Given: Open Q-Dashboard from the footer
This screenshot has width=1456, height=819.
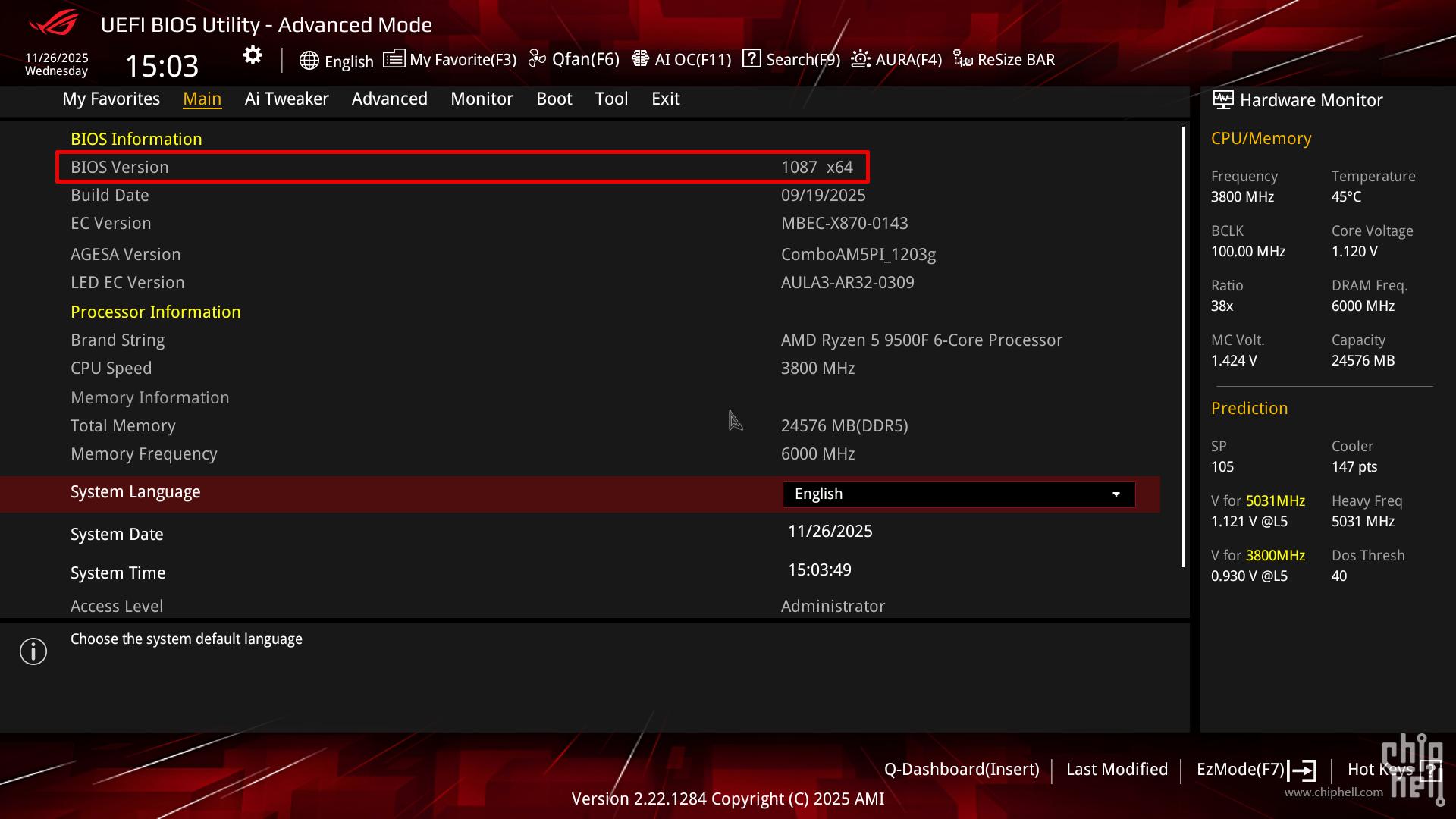Looking at the screenshot, I should 961,770.
